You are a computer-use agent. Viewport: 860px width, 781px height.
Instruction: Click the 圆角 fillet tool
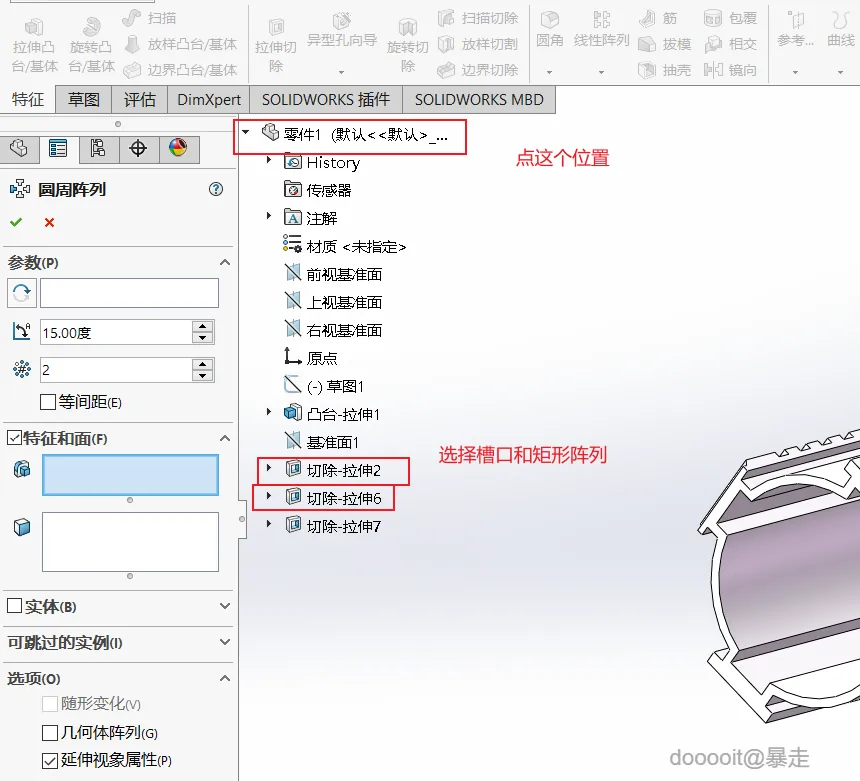coord(550,30)
